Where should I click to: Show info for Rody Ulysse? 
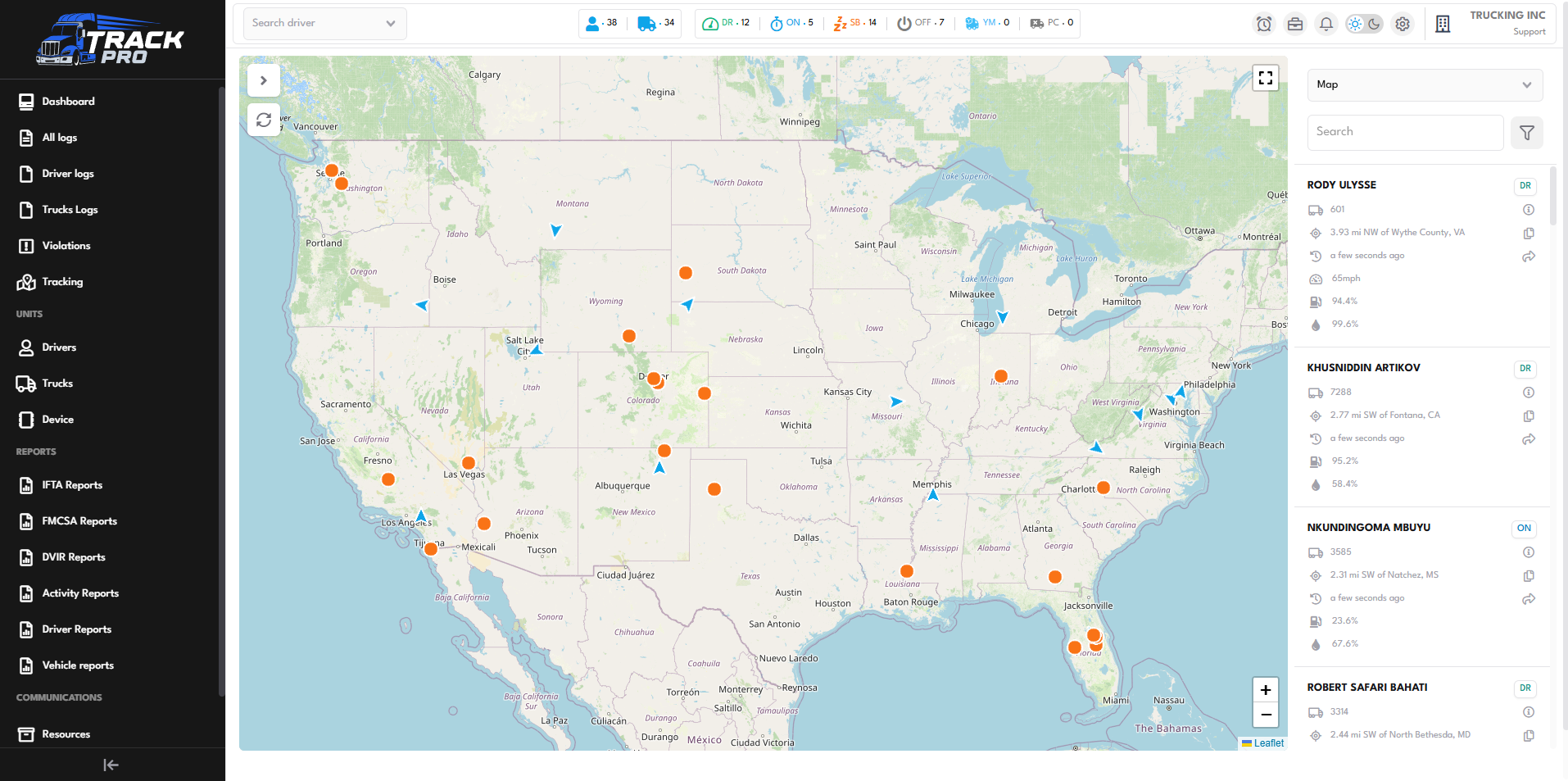point(1529,210)
